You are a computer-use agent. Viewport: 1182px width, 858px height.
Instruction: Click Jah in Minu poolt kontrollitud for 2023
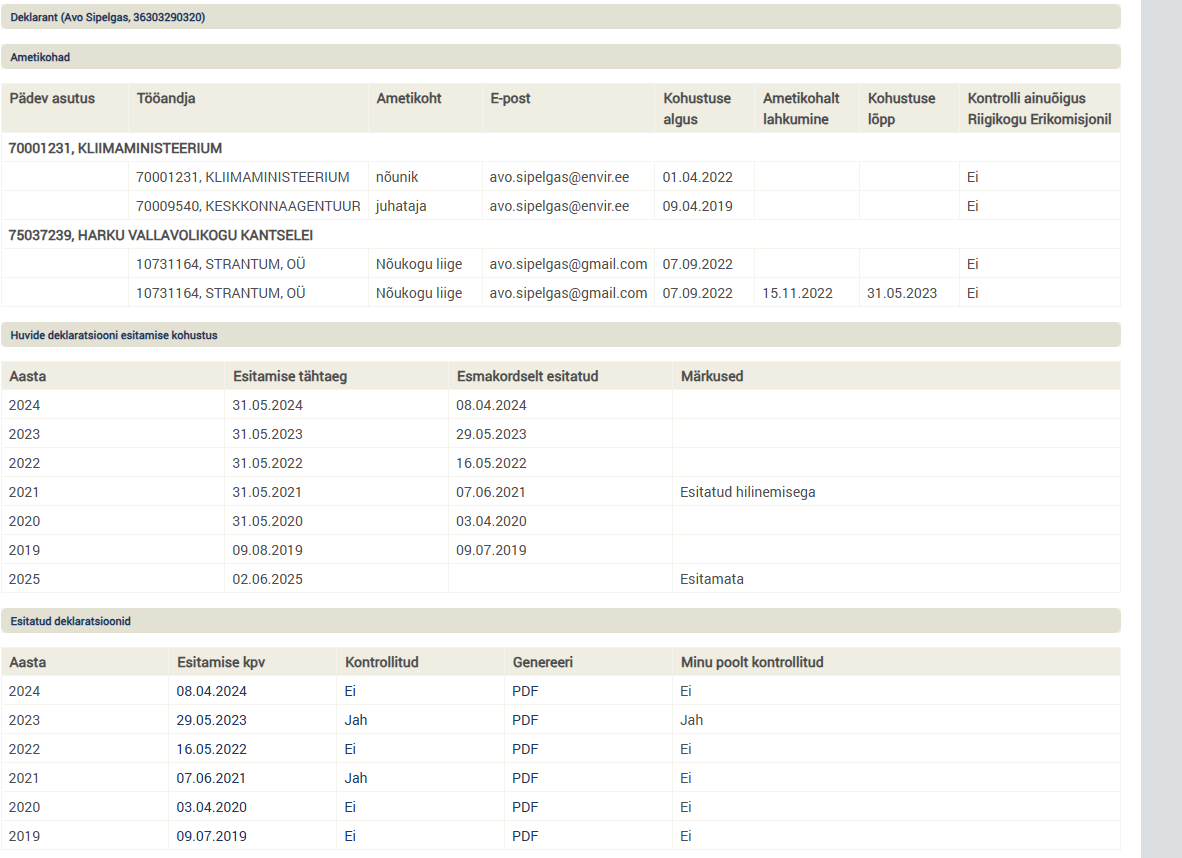[x=691, y=720]
